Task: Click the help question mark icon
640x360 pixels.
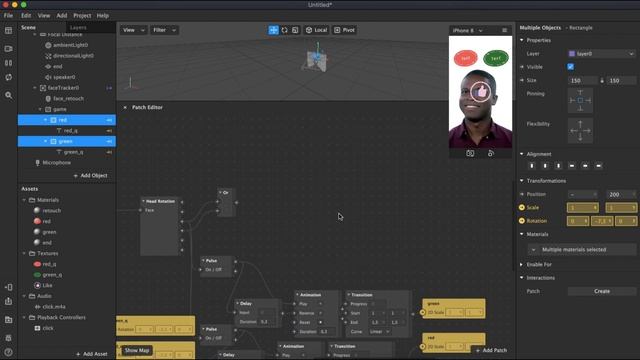Action: click(x=8, y=352)
